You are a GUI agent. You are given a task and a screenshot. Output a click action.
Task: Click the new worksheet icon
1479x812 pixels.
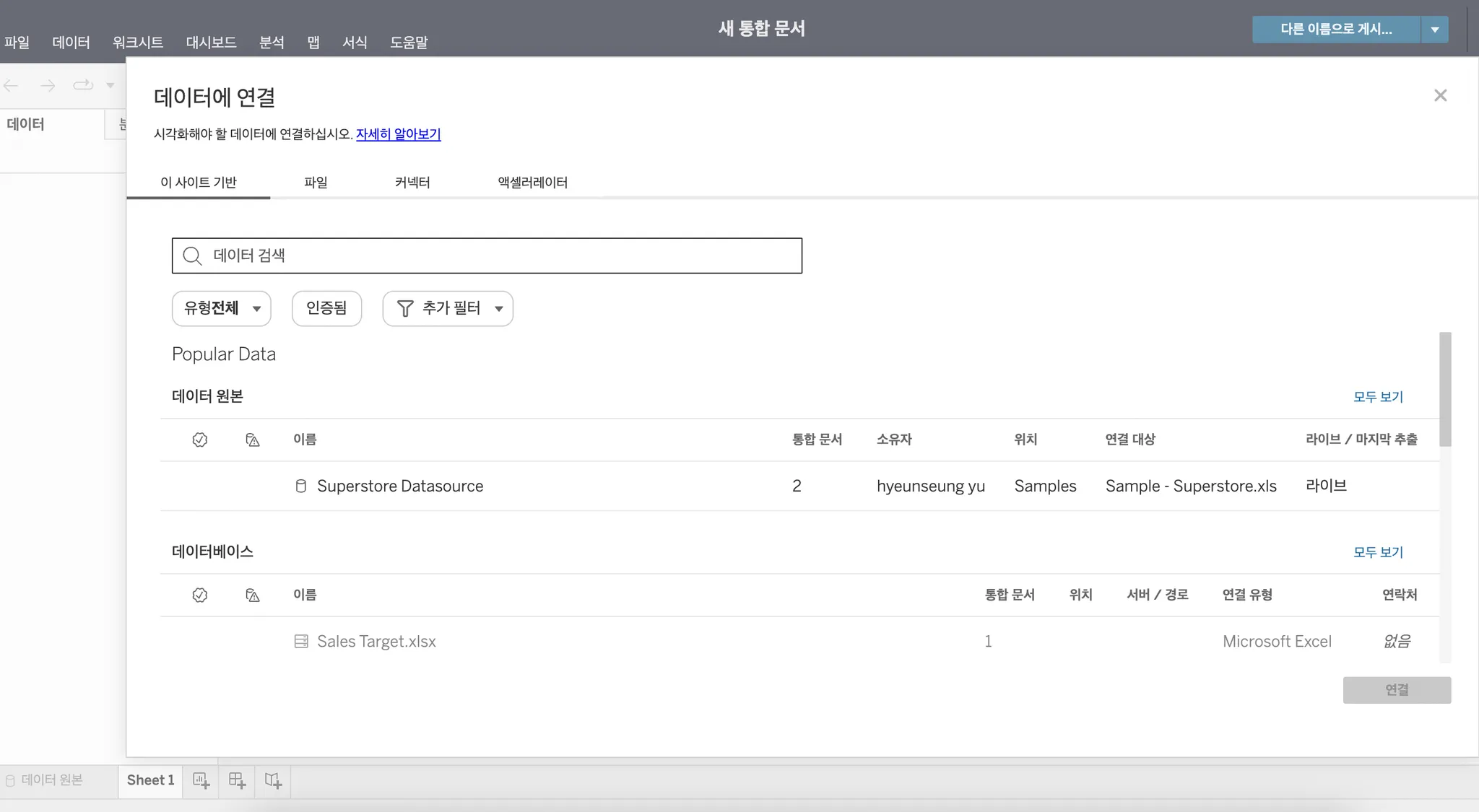201,780
